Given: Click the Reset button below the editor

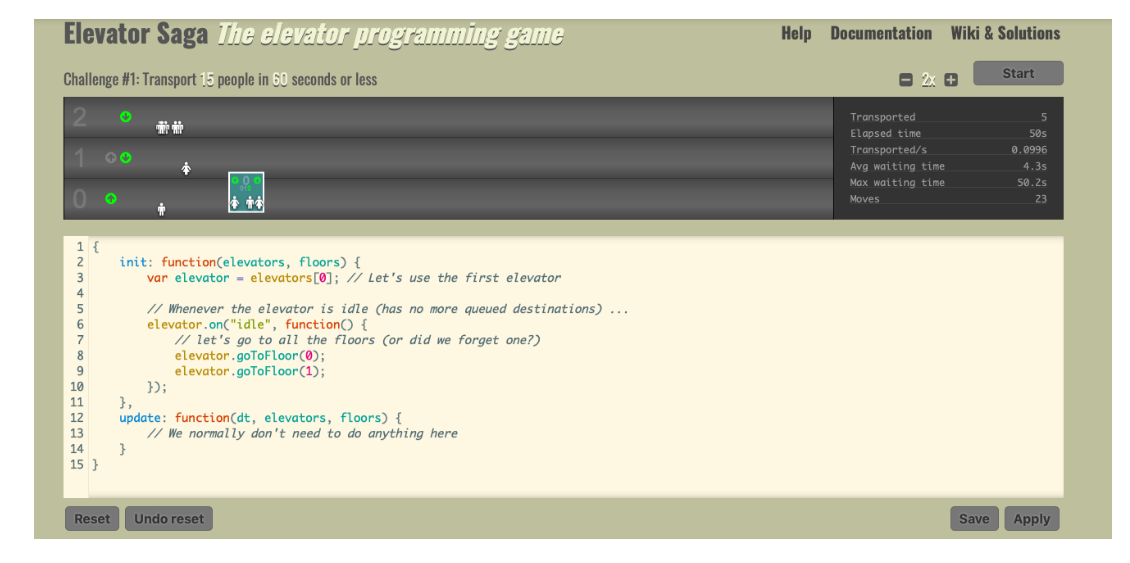Looking at the screenshot, I should click(x=92, y=518).
